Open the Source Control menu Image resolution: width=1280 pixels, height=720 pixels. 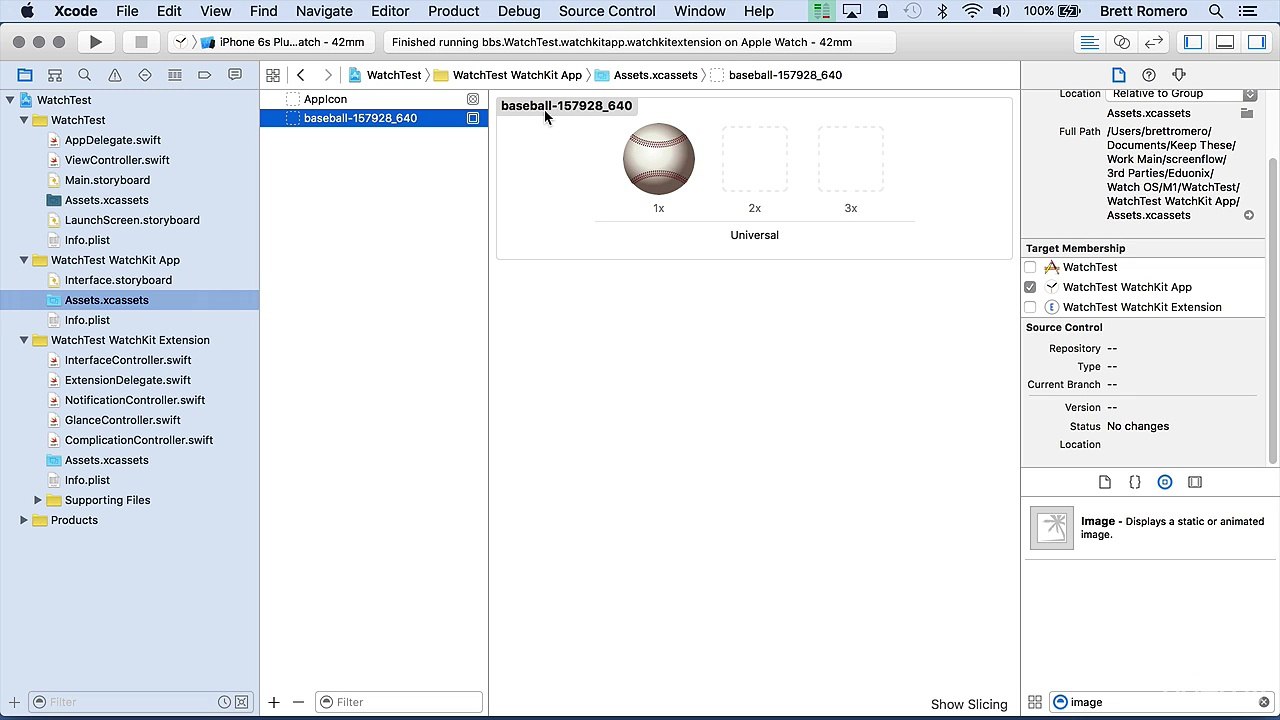click(x=607, y=11)
